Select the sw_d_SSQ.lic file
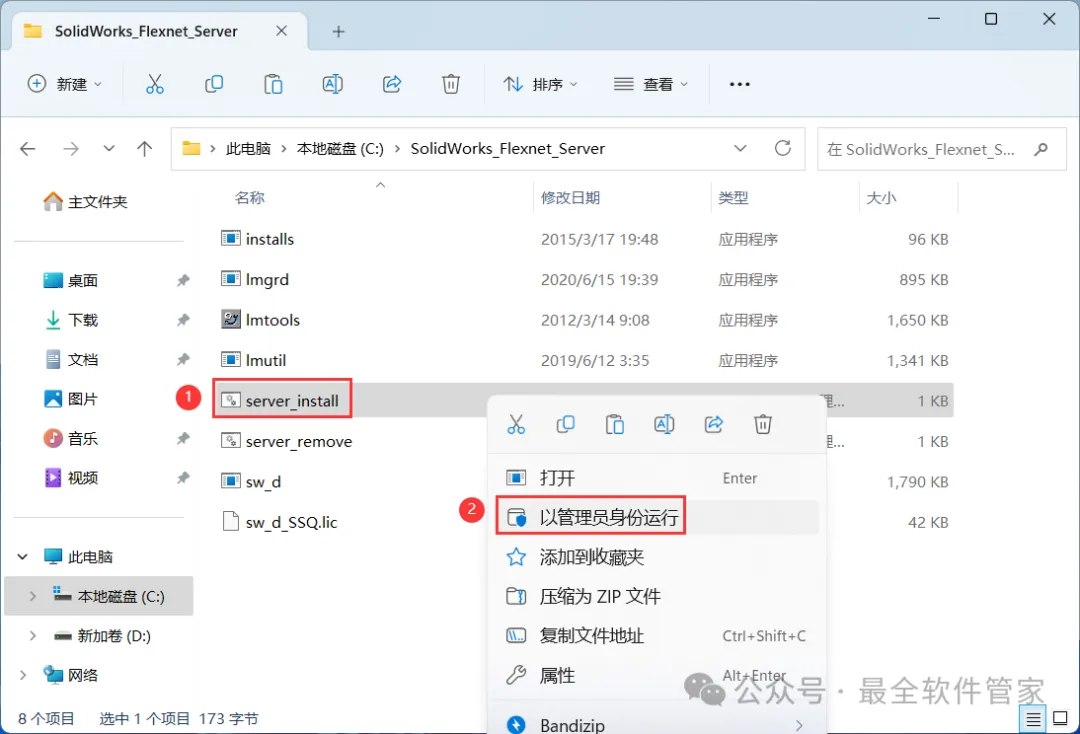 (x=280, y=522)
